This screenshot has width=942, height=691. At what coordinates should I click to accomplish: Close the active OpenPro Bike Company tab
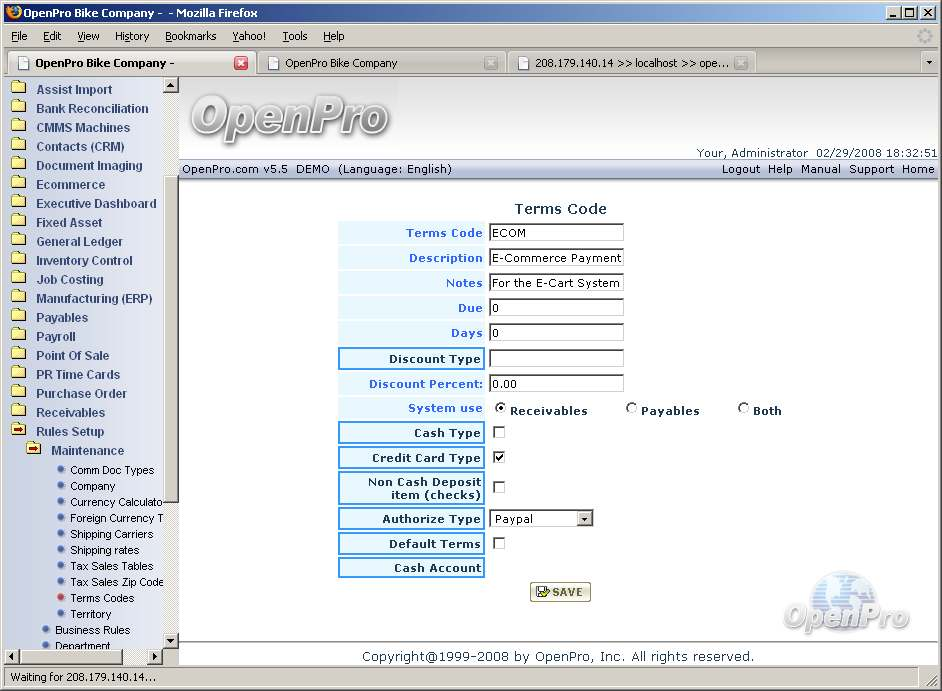tap(241, 63)
